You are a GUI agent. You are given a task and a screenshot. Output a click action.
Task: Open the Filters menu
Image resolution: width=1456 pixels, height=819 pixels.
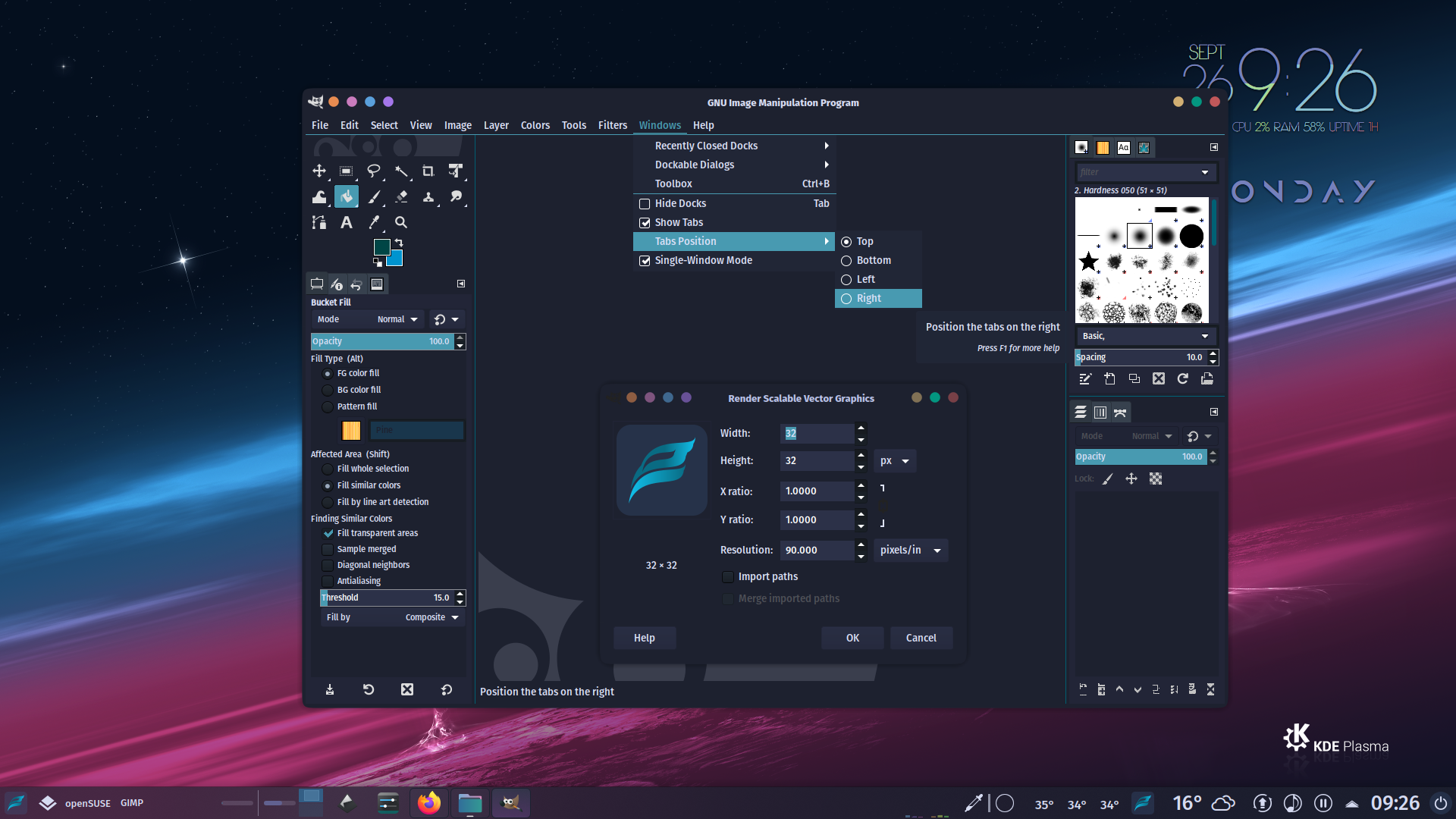tap(613, 125)
